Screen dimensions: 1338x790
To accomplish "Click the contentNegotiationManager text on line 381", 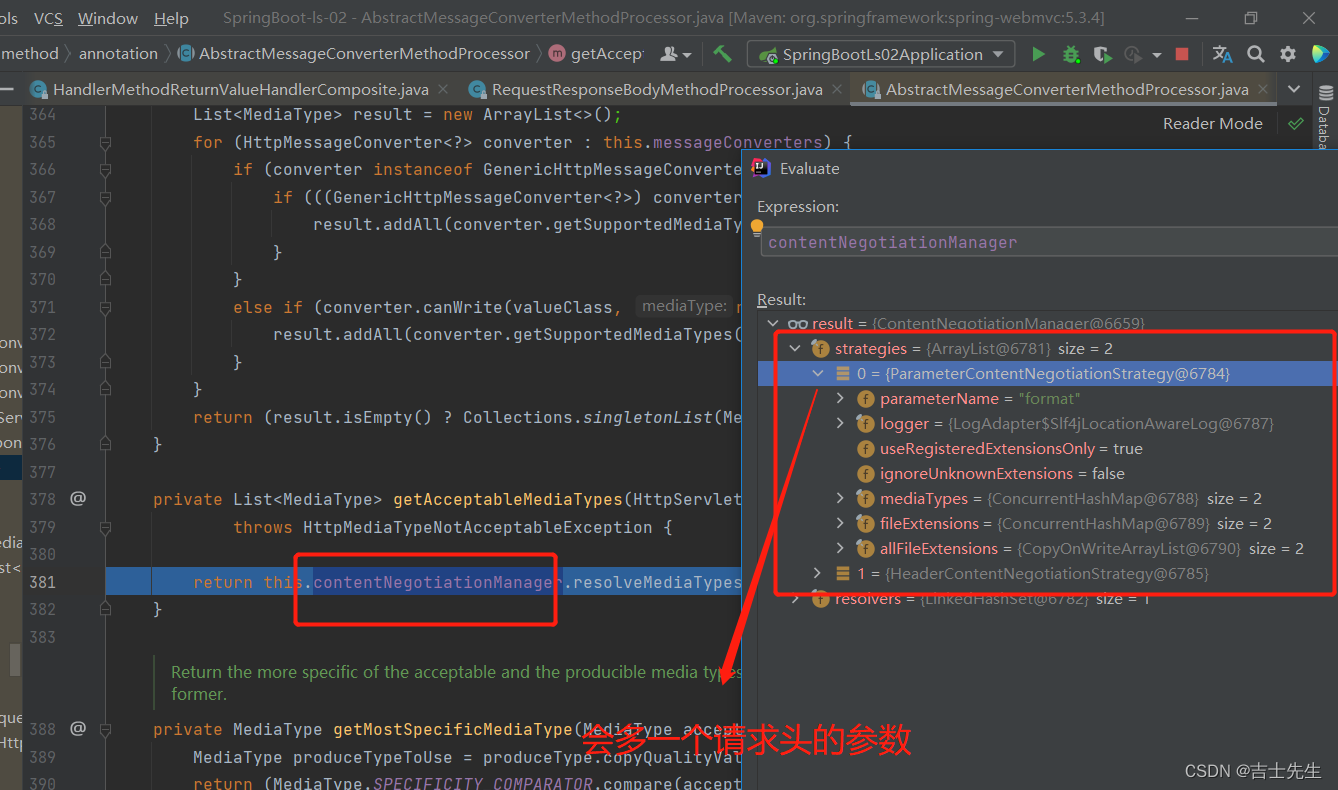I will click(x=437, y=582).
